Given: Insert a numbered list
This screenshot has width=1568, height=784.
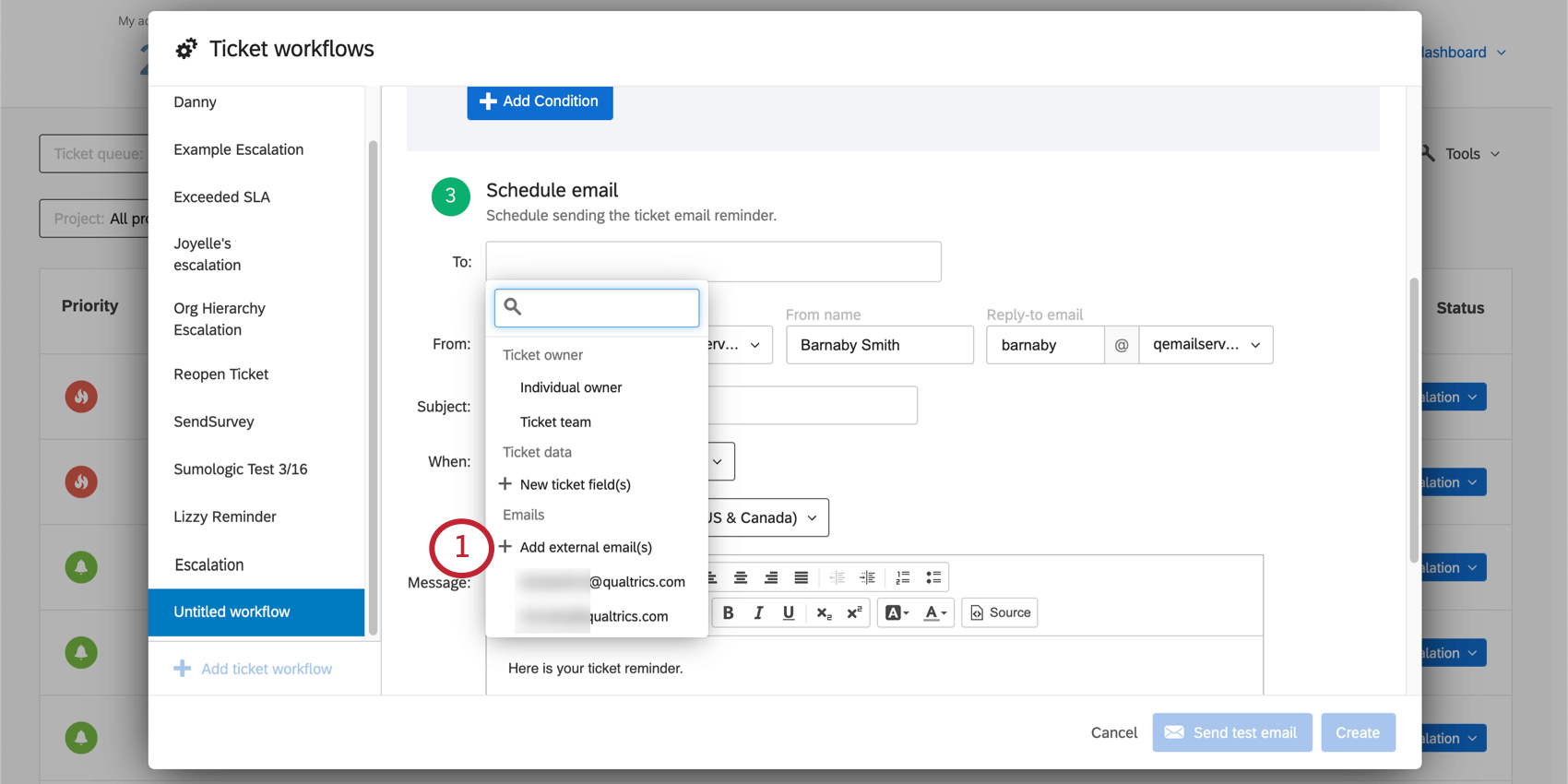Looking at the screenshot, I should pos(903,577).
